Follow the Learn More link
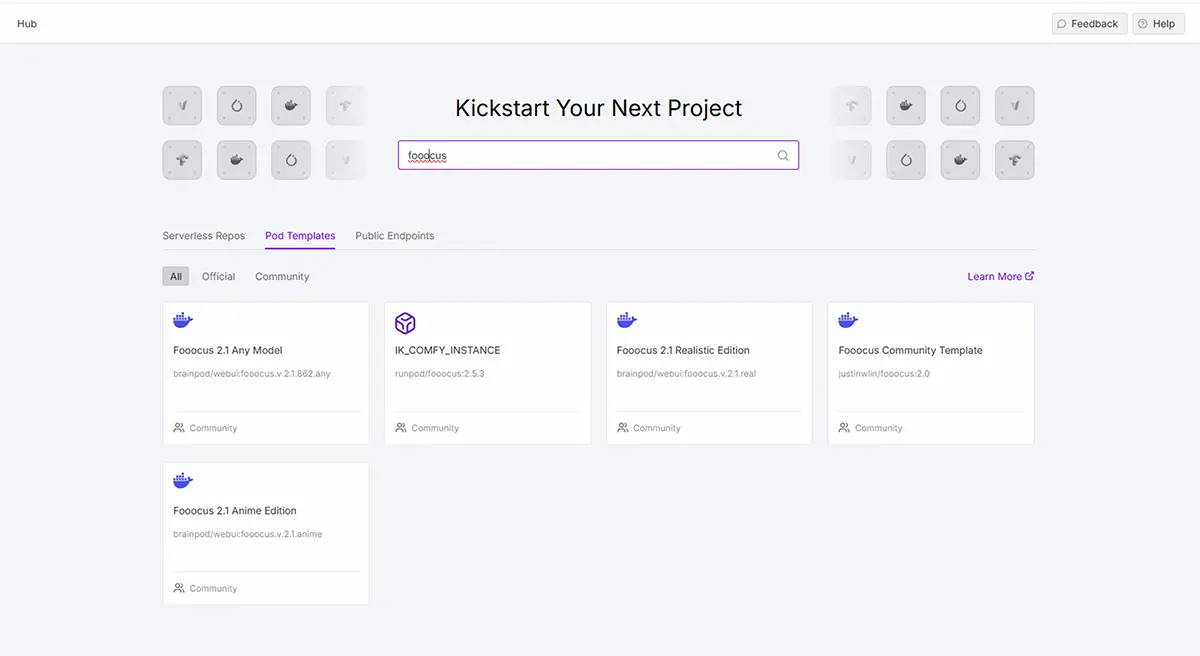 [1000, 276]
